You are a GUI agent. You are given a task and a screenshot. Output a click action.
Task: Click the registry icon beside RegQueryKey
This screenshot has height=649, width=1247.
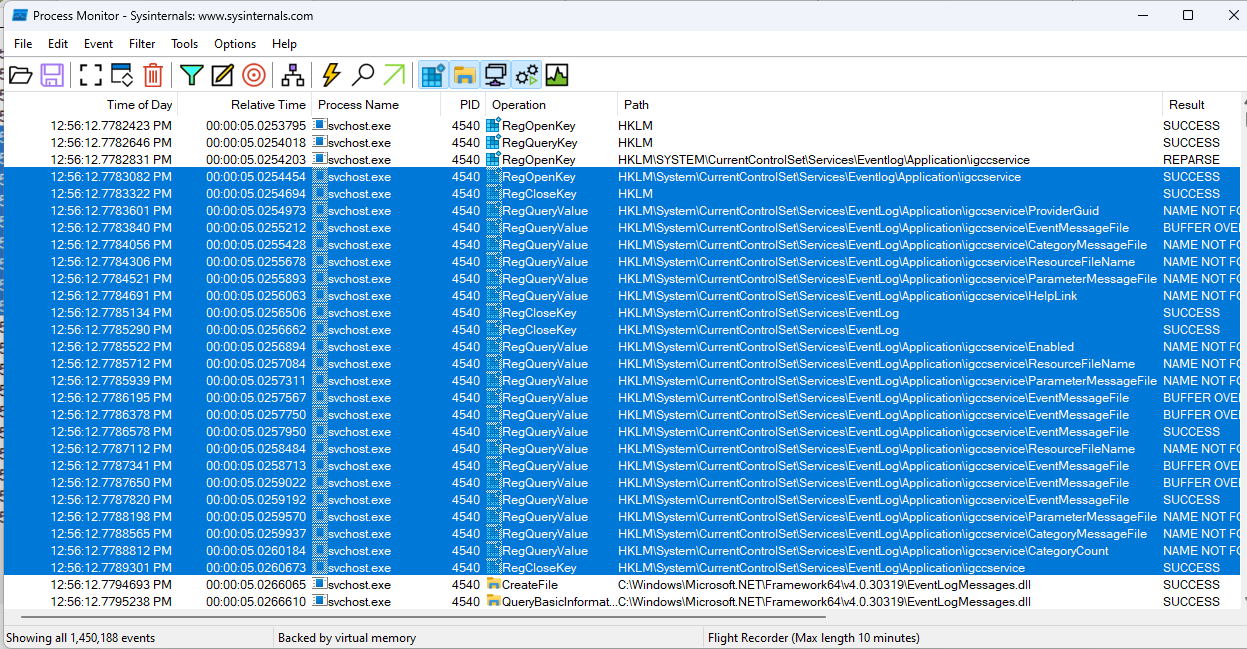point(493,143)
